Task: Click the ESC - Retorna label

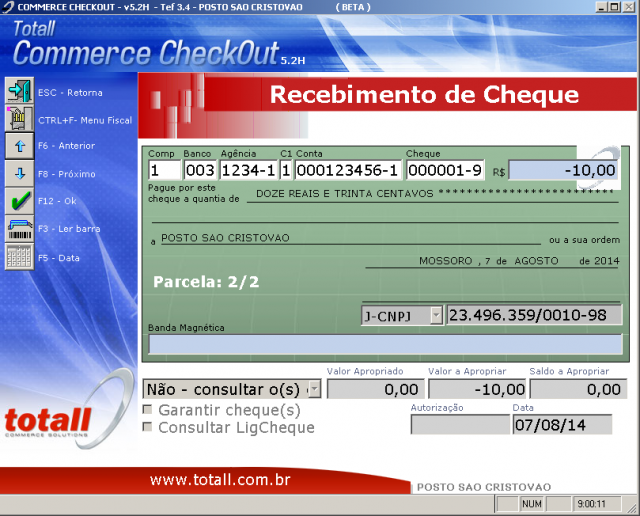Action: [70, 93]
